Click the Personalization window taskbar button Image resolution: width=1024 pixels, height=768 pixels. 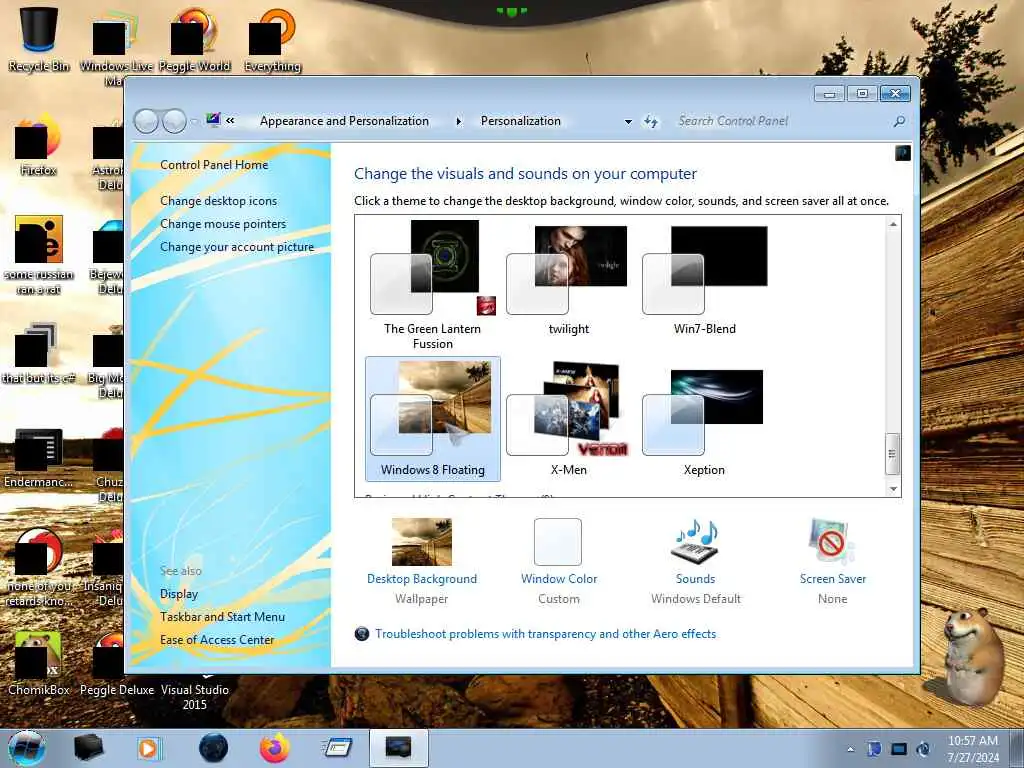398,748
